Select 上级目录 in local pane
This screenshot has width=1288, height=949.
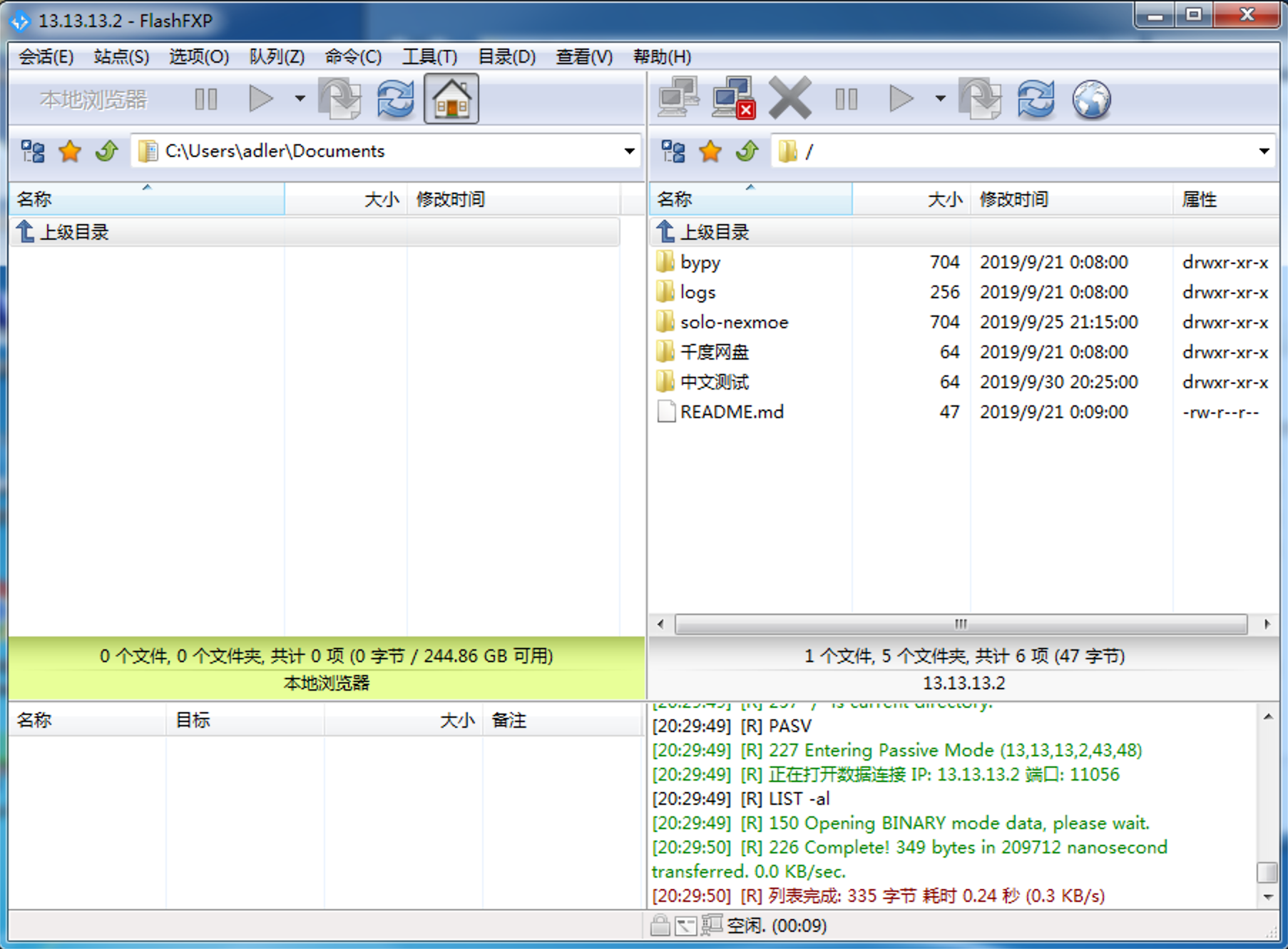[x=315, y=232]
